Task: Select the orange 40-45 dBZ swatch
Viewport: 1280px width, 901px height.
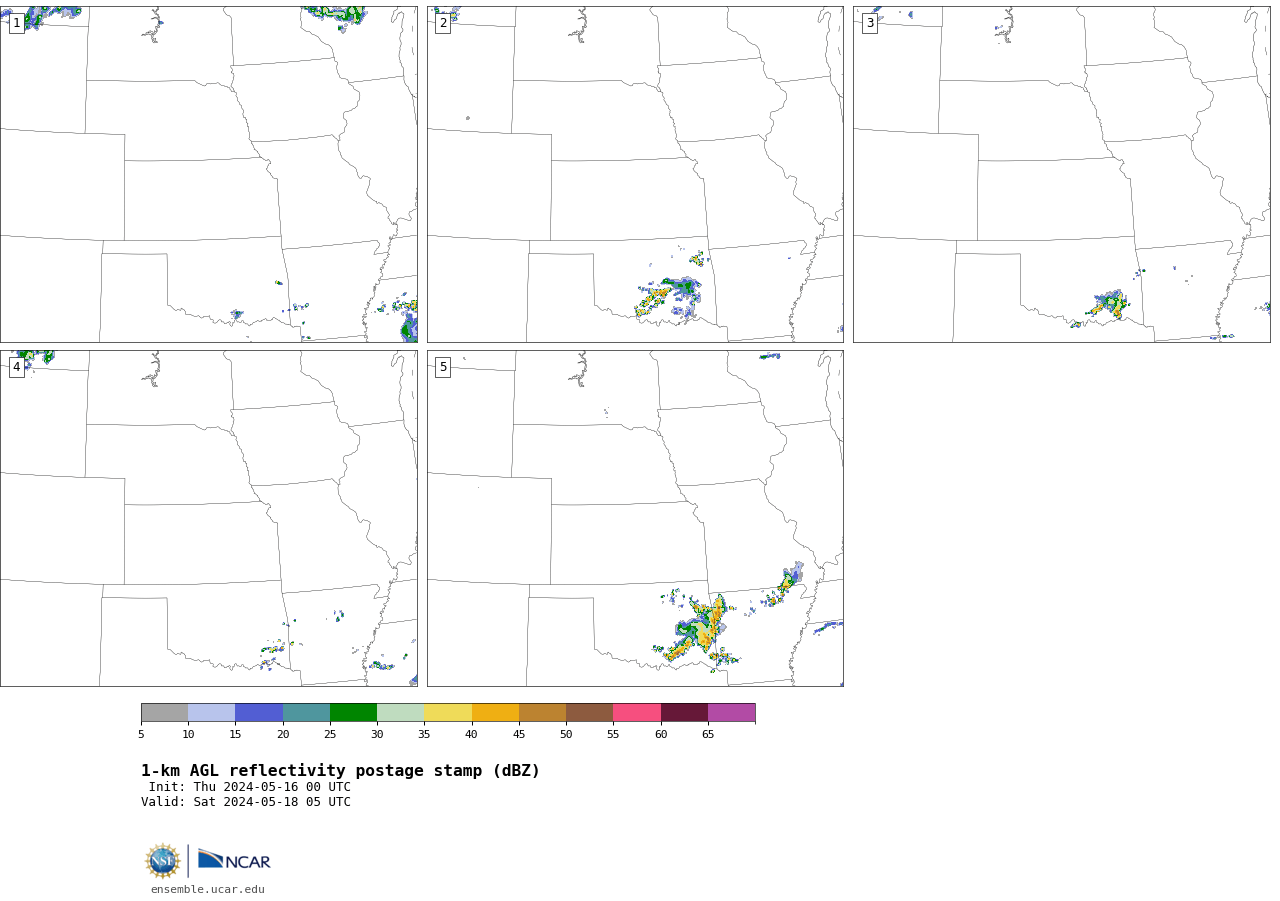Action: coord(495,713)
